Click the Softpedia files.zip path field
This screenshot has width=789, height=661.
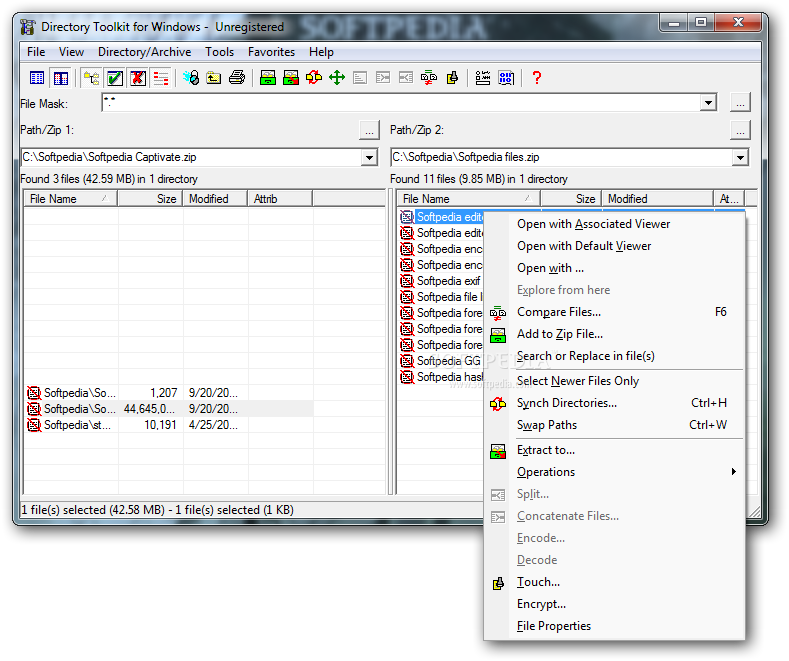[x=562, y=157]
